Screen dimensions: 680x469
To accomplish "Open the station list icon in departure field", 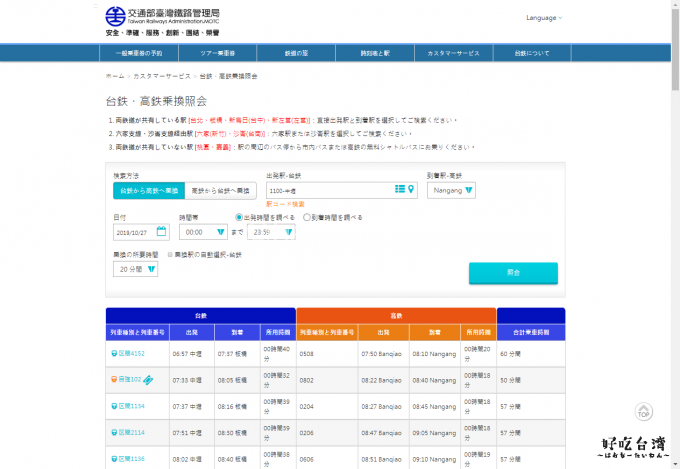I will click(x=400, y=189).
